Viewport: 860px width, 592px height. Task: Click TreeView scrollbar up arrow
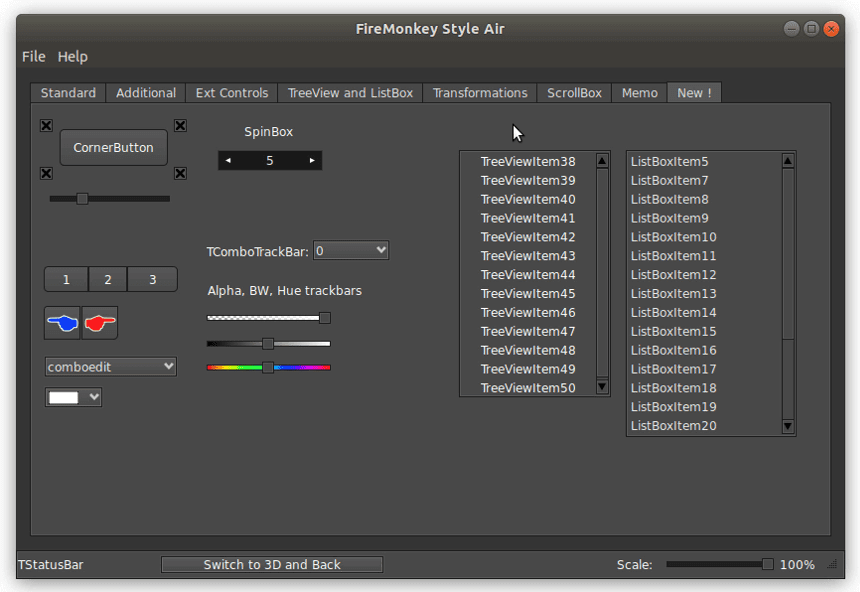602,161
